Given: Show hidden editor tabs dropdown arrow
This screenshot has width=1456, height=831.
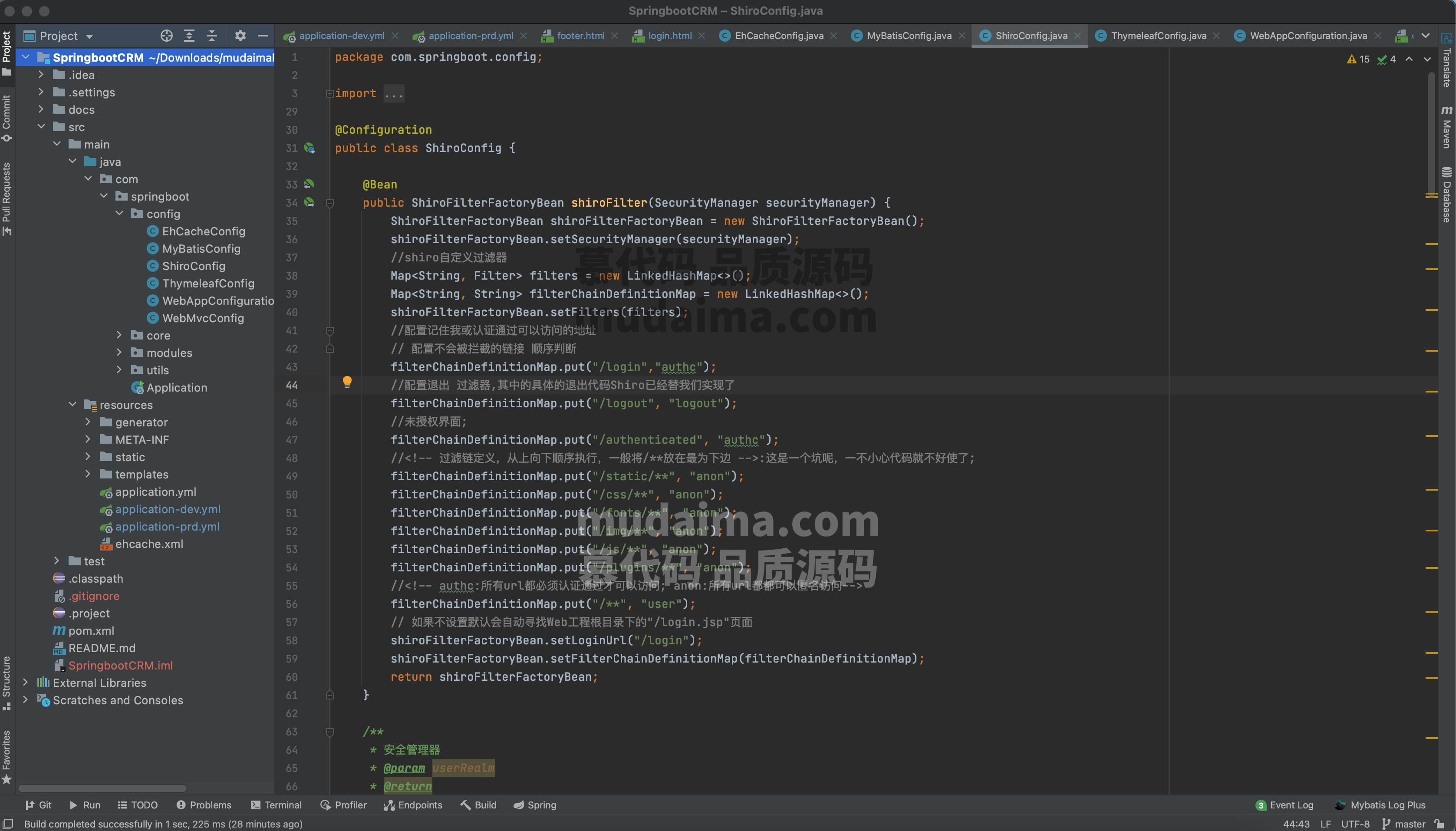Looking at the screenshot, I should 1426,36.
